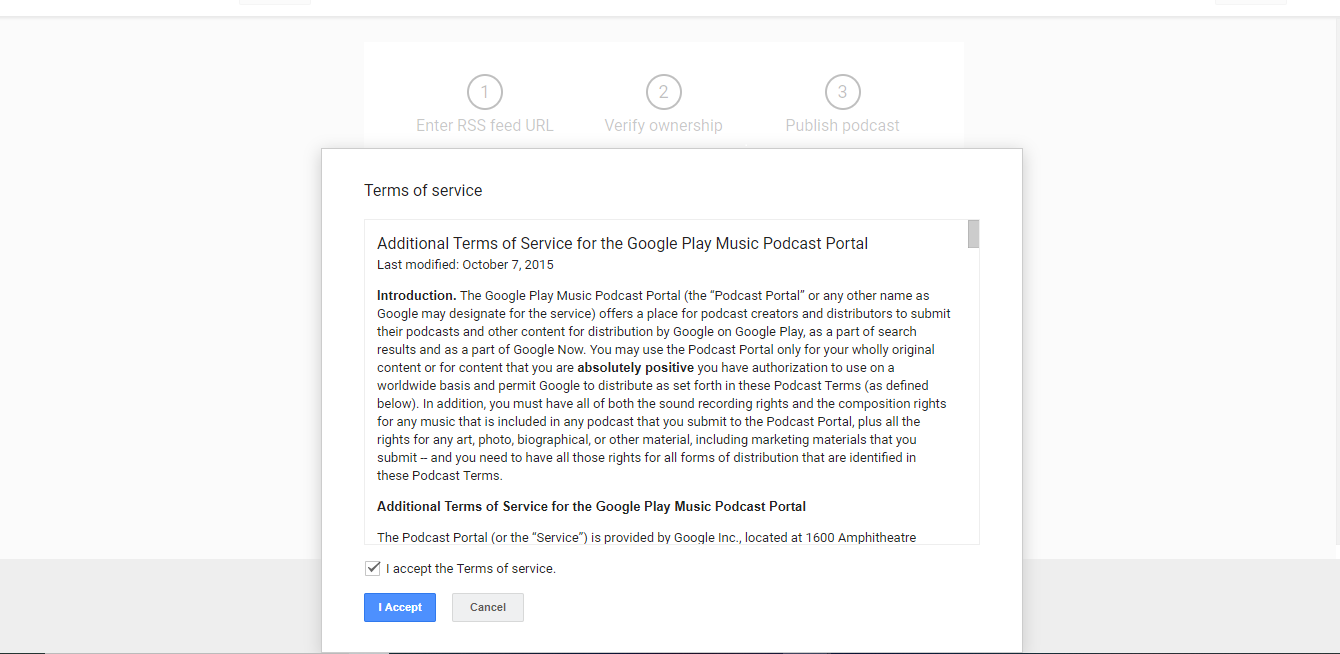Click the step 2 circle icon
This screenshot has height=654, width=1340.
(x=663, y=93)
